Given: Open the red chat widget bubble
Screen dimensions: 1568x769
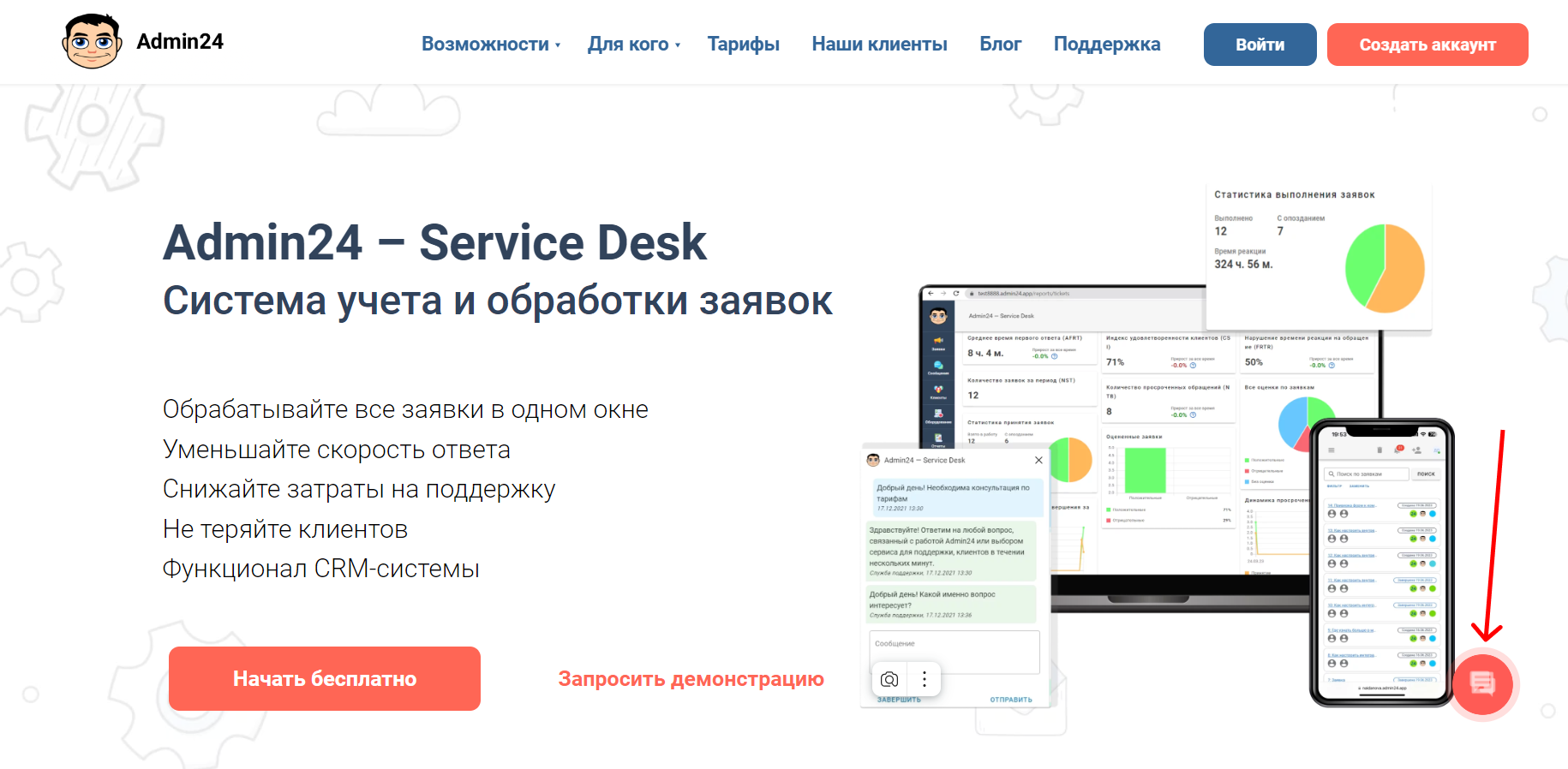Looking at the screenshot, I should (1482, 684).
